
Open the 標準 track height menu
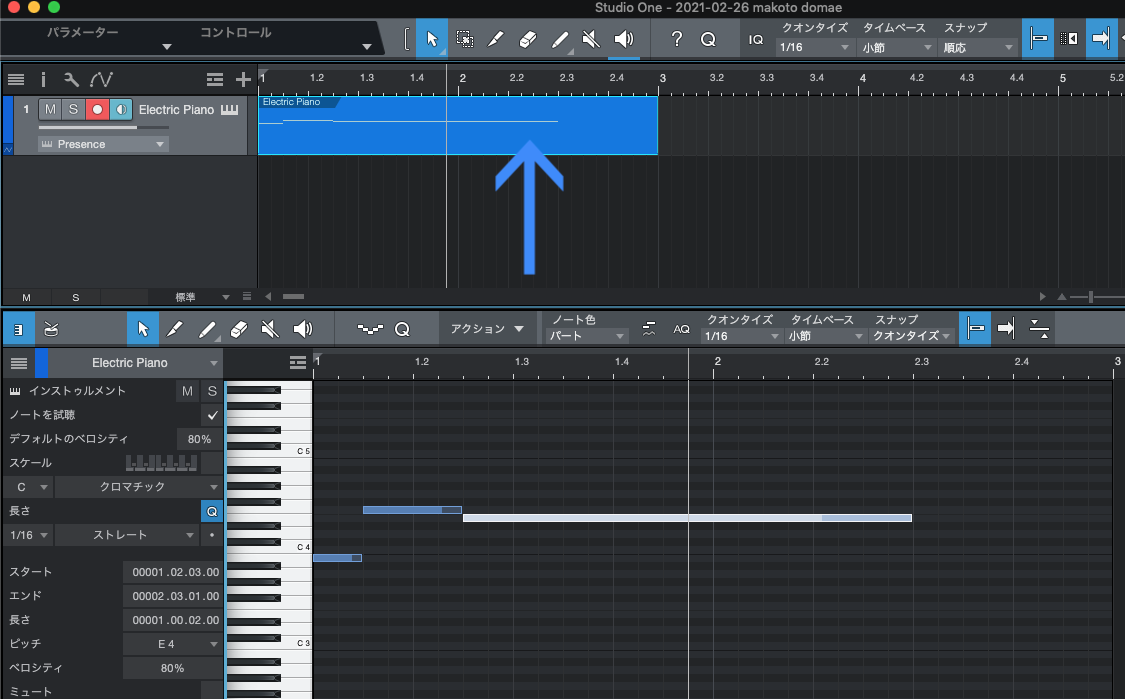tap(190, 297)
